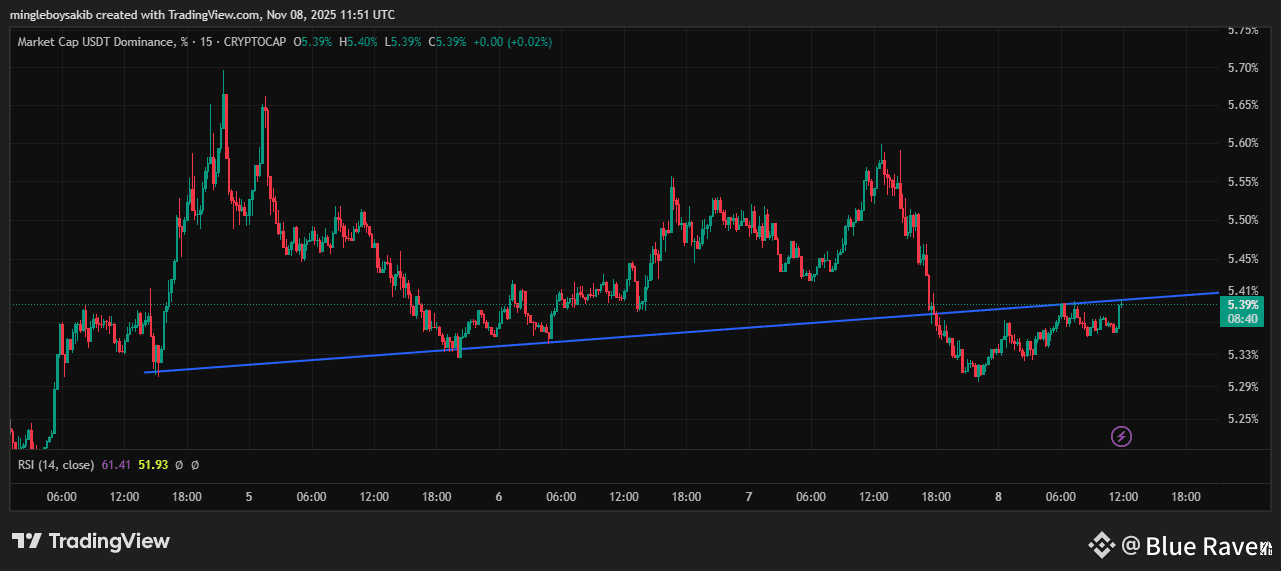1281x571 pixels.
Task: Click the 5.65% price axis label
Action: [x=1242, y=105]
